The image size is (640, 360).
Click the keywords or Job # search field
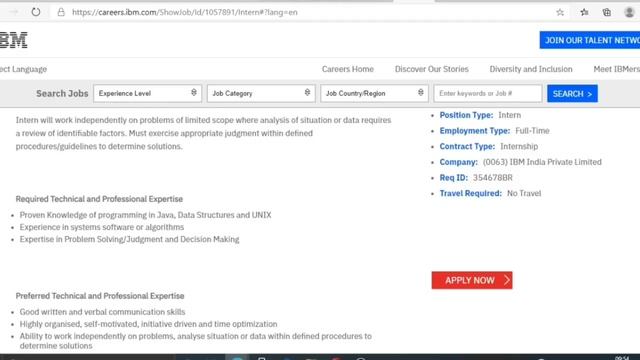click(x=488, y=93)
